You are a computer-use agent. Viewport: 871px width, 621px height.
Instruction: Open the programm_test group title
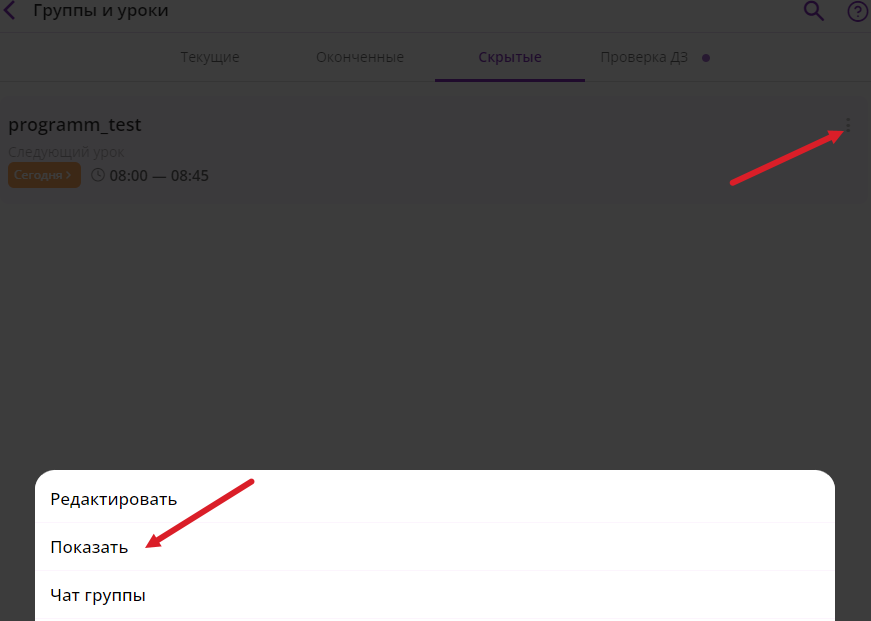click(x=75, y=125)
